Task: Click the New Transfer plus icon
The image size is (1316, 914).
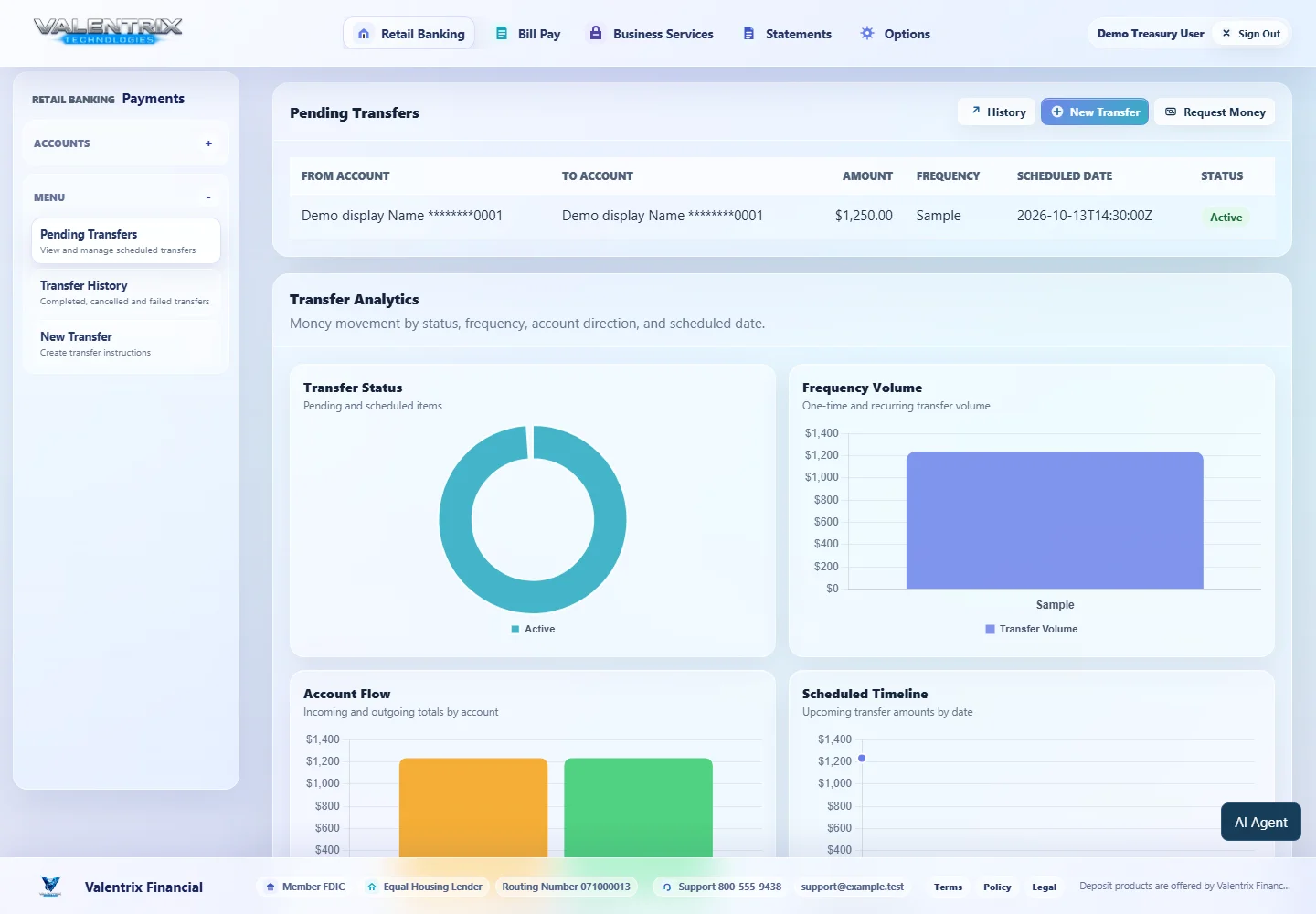Action: click(x=1057, y=112)
